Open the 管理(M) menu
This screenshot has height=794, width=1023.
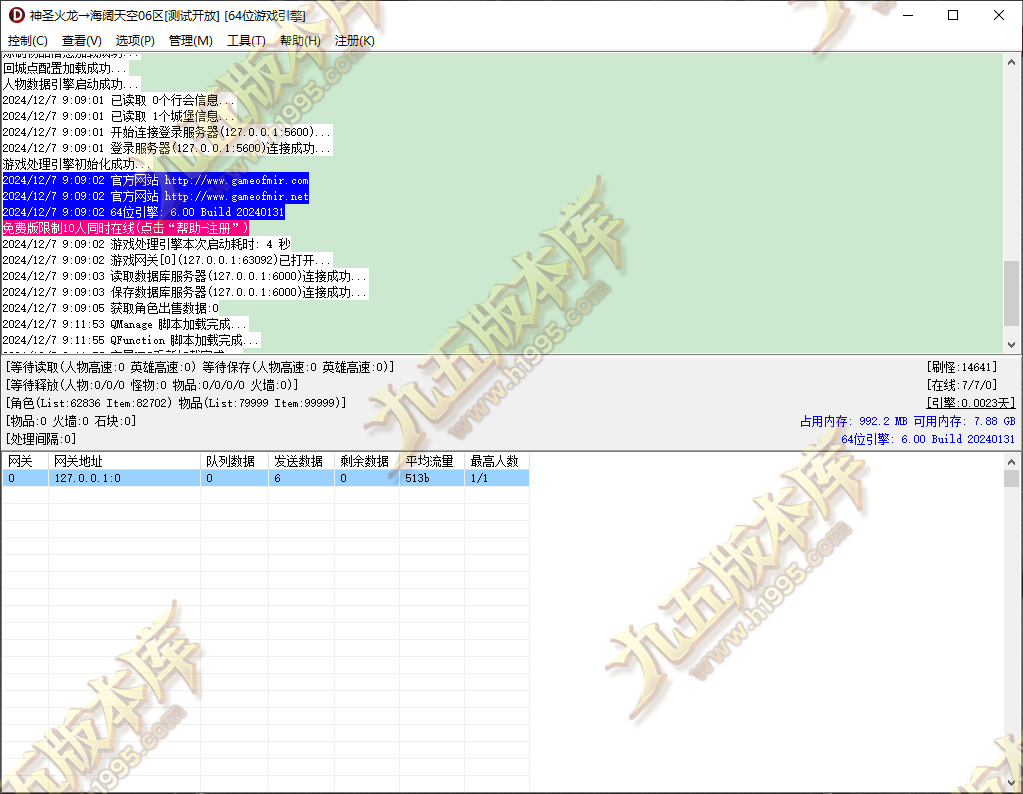point(191,40)
